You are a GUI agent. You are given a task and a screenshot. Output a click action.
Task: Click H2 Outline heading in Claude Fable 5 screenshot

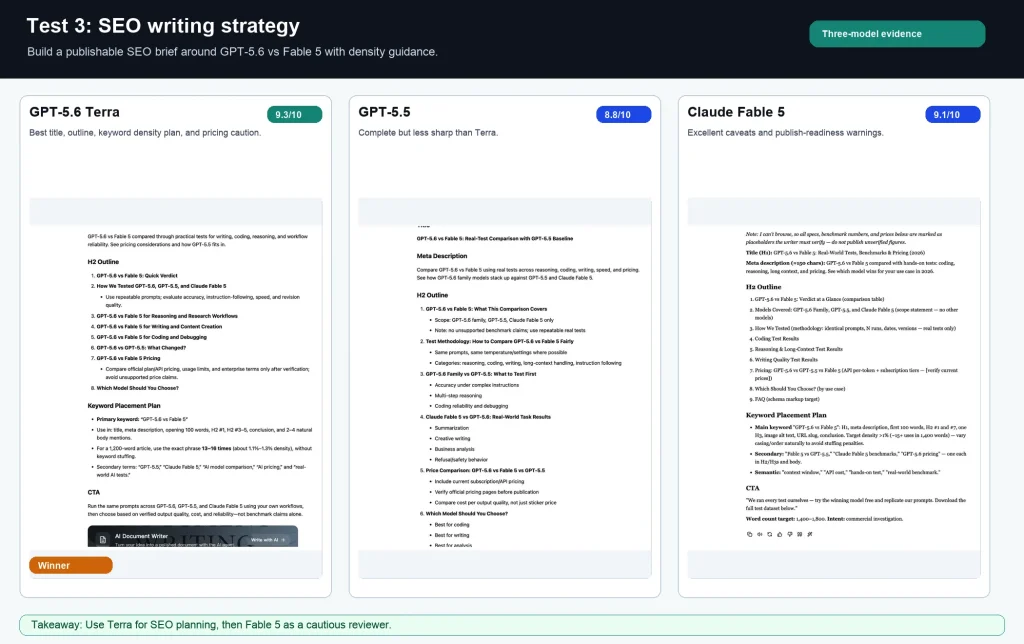coord(763,287)
